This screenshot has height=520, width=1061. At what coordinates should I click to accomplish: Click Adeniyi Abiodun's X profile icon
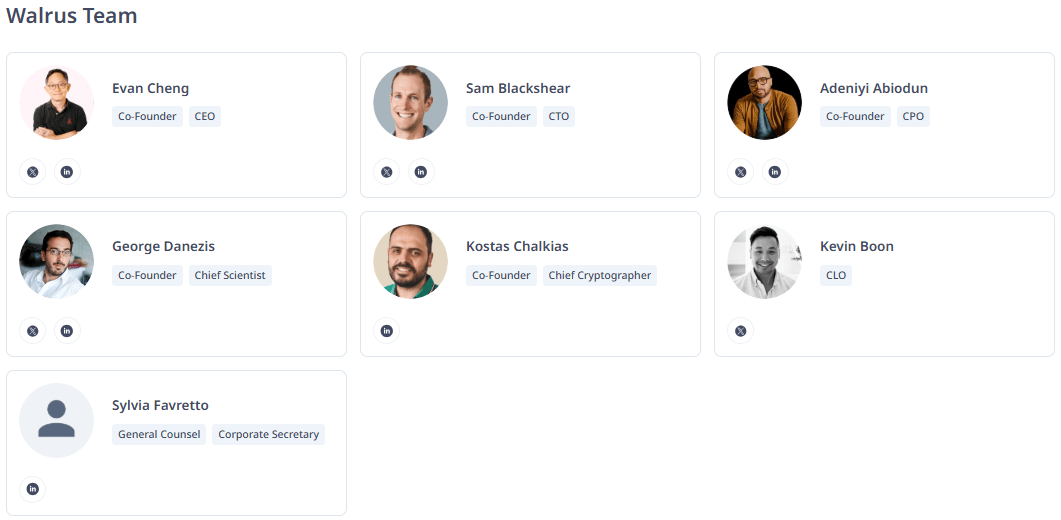coord(741,172)
